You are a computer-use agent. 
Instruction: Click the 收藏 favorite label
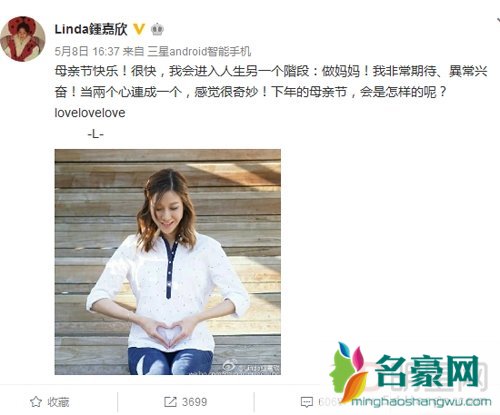pos(58,402)
